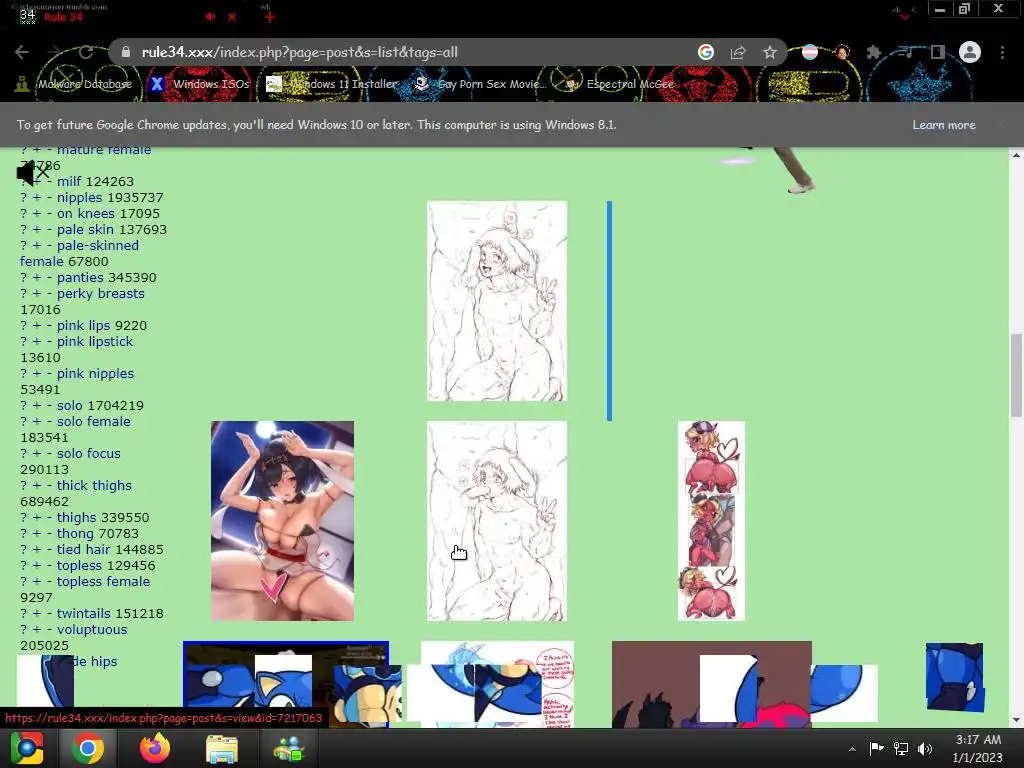
Task: Reload the current page
Action: (x=86, y=52)
